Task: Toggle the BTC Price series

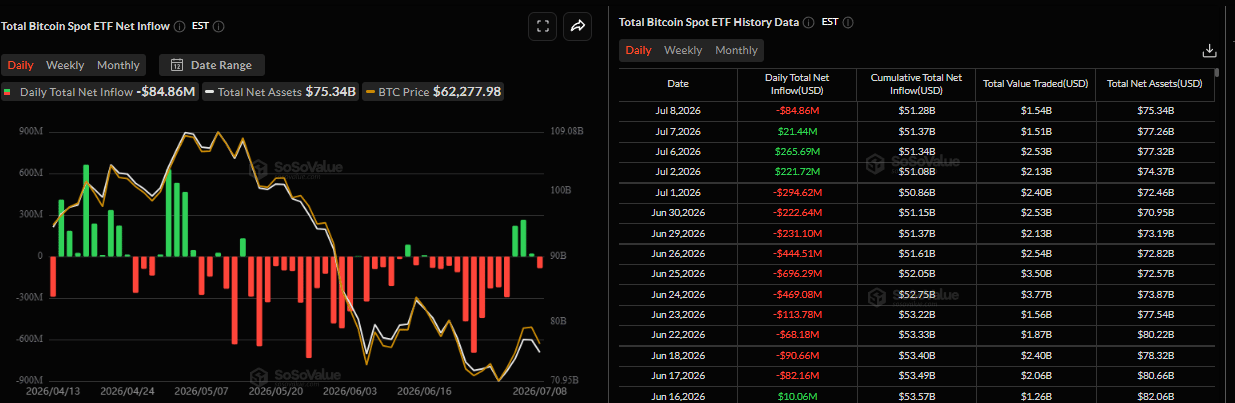Action: [433, 91]
